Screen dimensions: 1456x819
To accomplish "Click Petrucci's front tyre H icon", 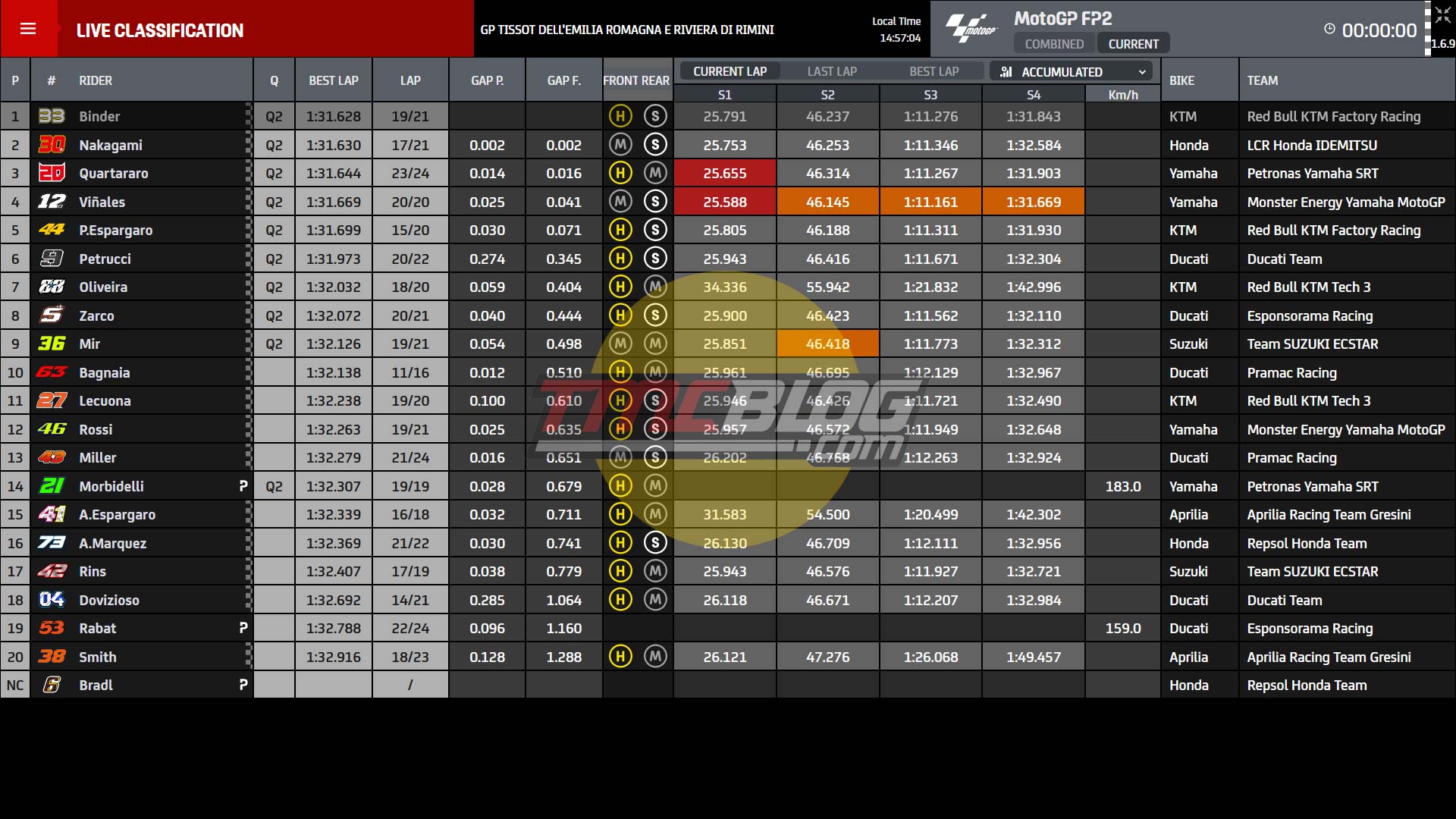I will (x=620, y=259).
